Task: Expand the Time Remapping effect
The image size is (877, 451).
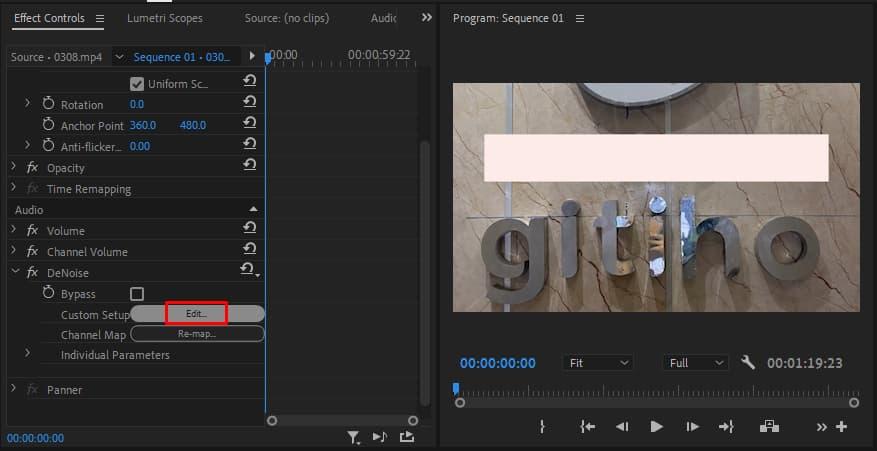Action: pyautogui.click(x=13, y=187)
